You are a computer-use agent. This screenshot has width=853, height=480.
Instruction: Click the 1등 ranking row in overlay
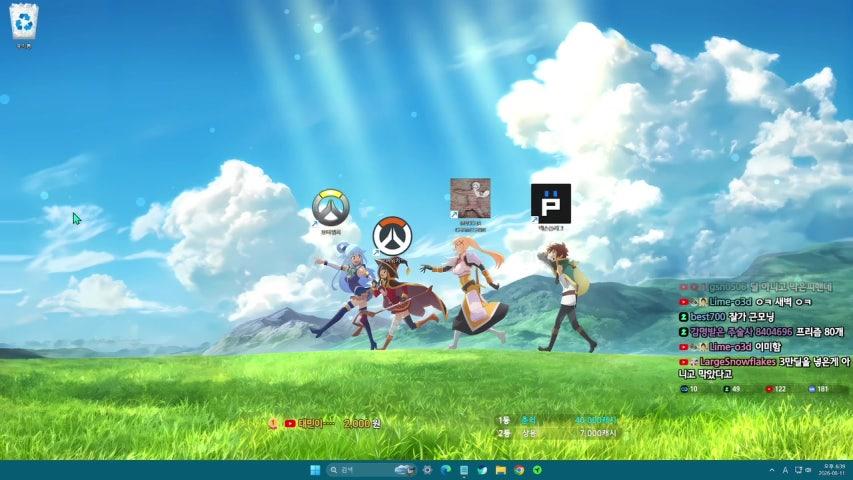[x=557, y=420]
